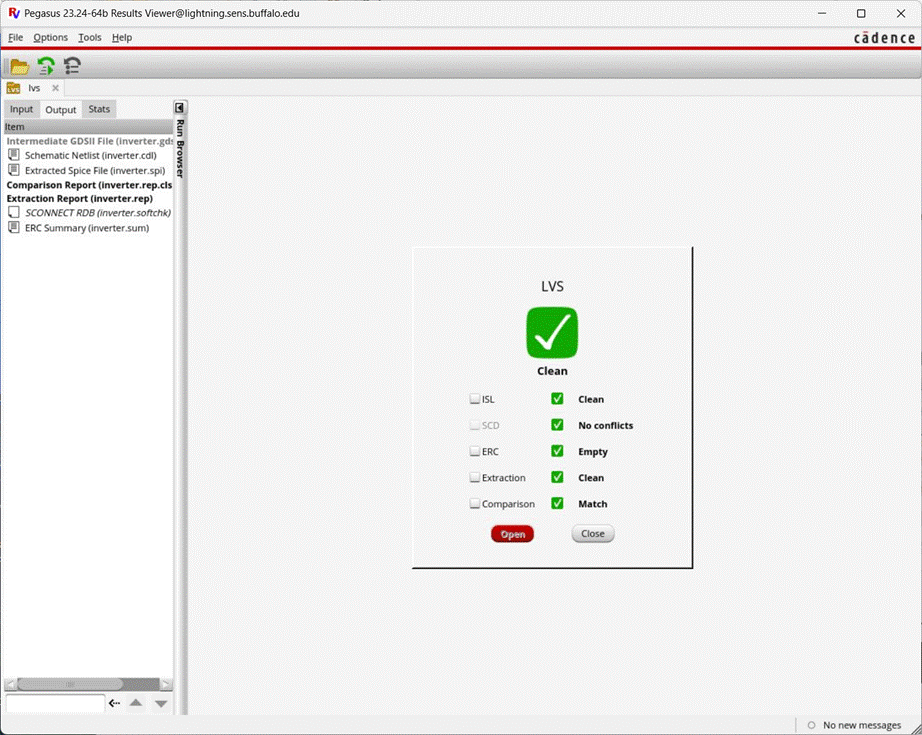Open the File menu

[15, 37]
